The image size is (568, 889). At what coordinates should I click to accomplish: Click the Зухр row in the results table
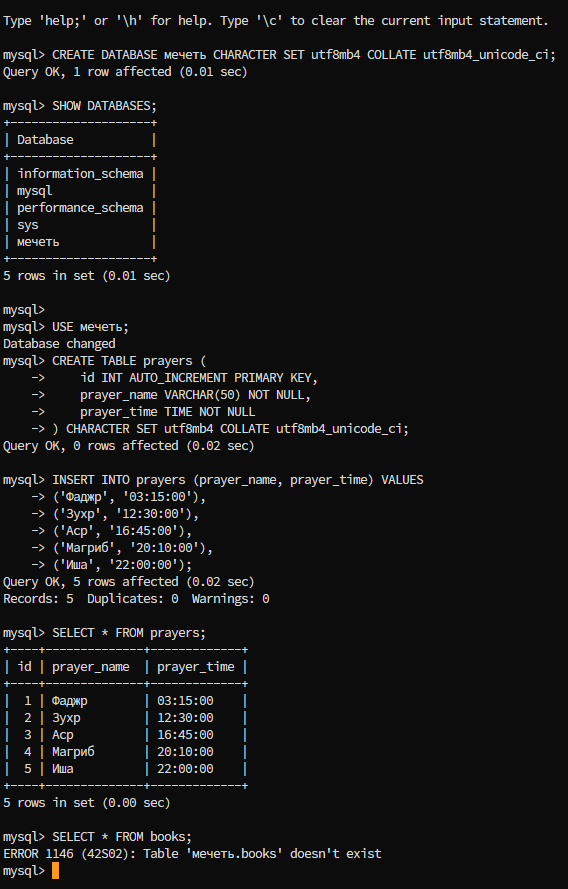pyautogui.click(x=125, y=718)
